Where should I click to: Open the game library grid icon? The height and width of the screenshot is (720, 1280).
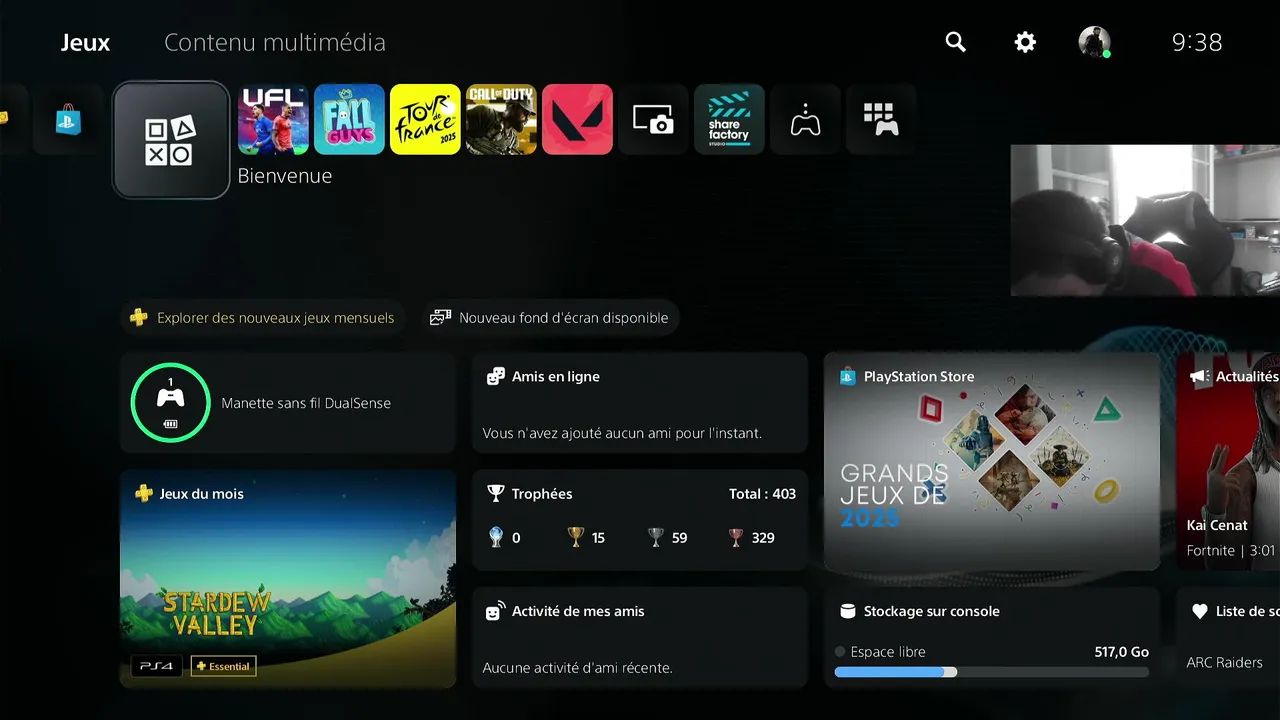pyautogui.click(x=881, y=120)
